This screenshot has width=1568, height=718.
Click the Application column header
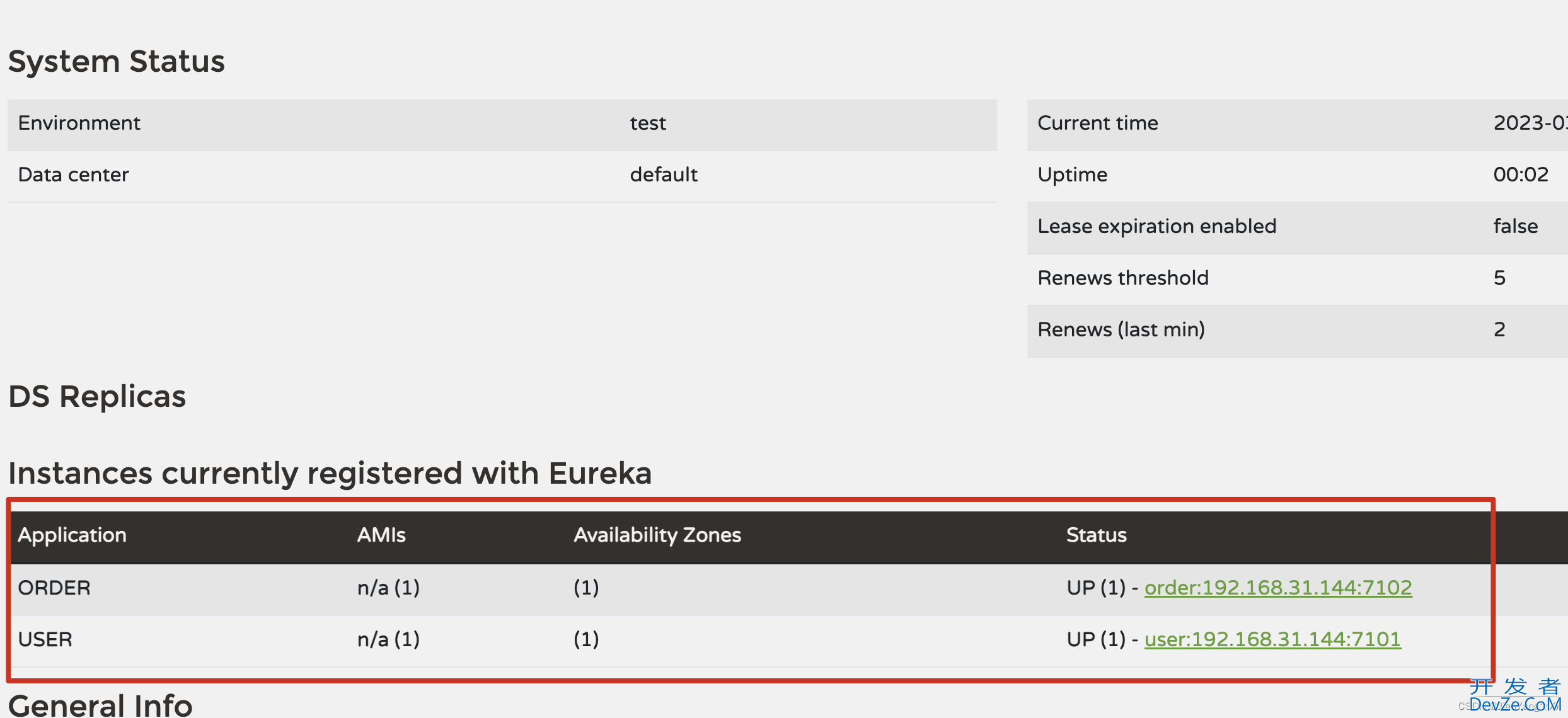[72, 535]
